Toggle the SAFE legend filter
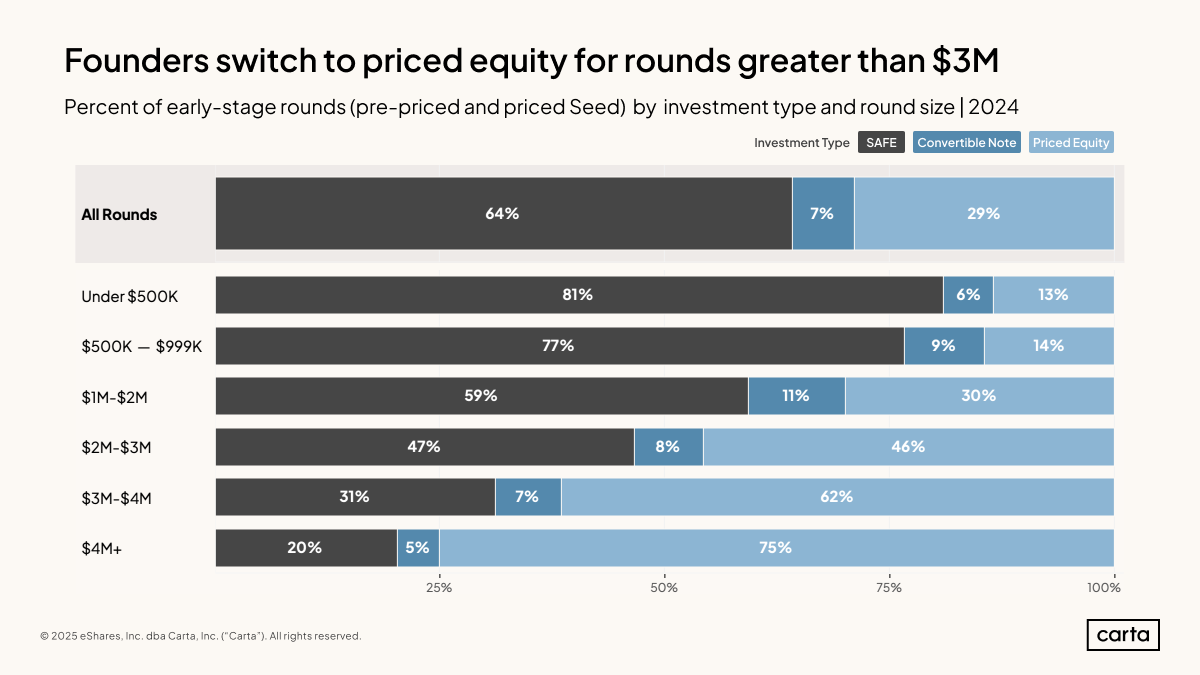Screen dimensions: 1200x675 tap(881, 143)
